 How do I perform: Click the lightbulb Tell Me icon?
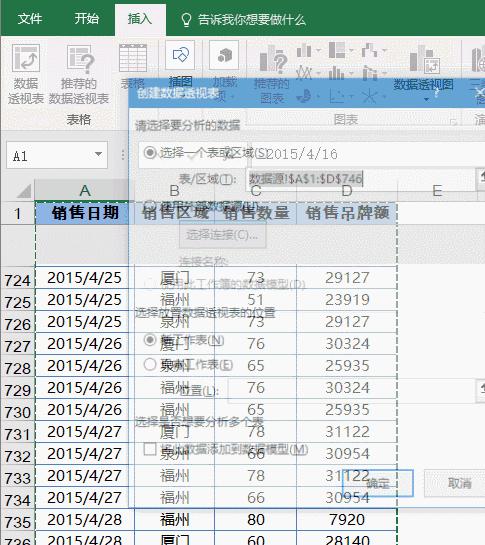pyautogui.click(x=186, y=20)
